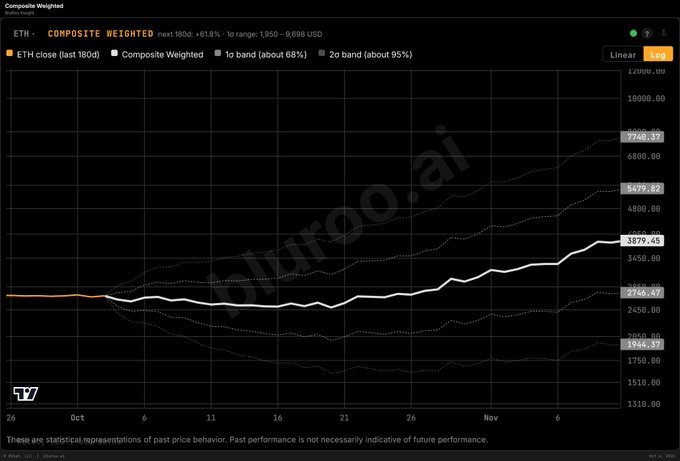Click the 1944.37 price label
Image resolution: width=680 pixels, height=461 pixels.
pyautogui.click(x=642, y=344)
